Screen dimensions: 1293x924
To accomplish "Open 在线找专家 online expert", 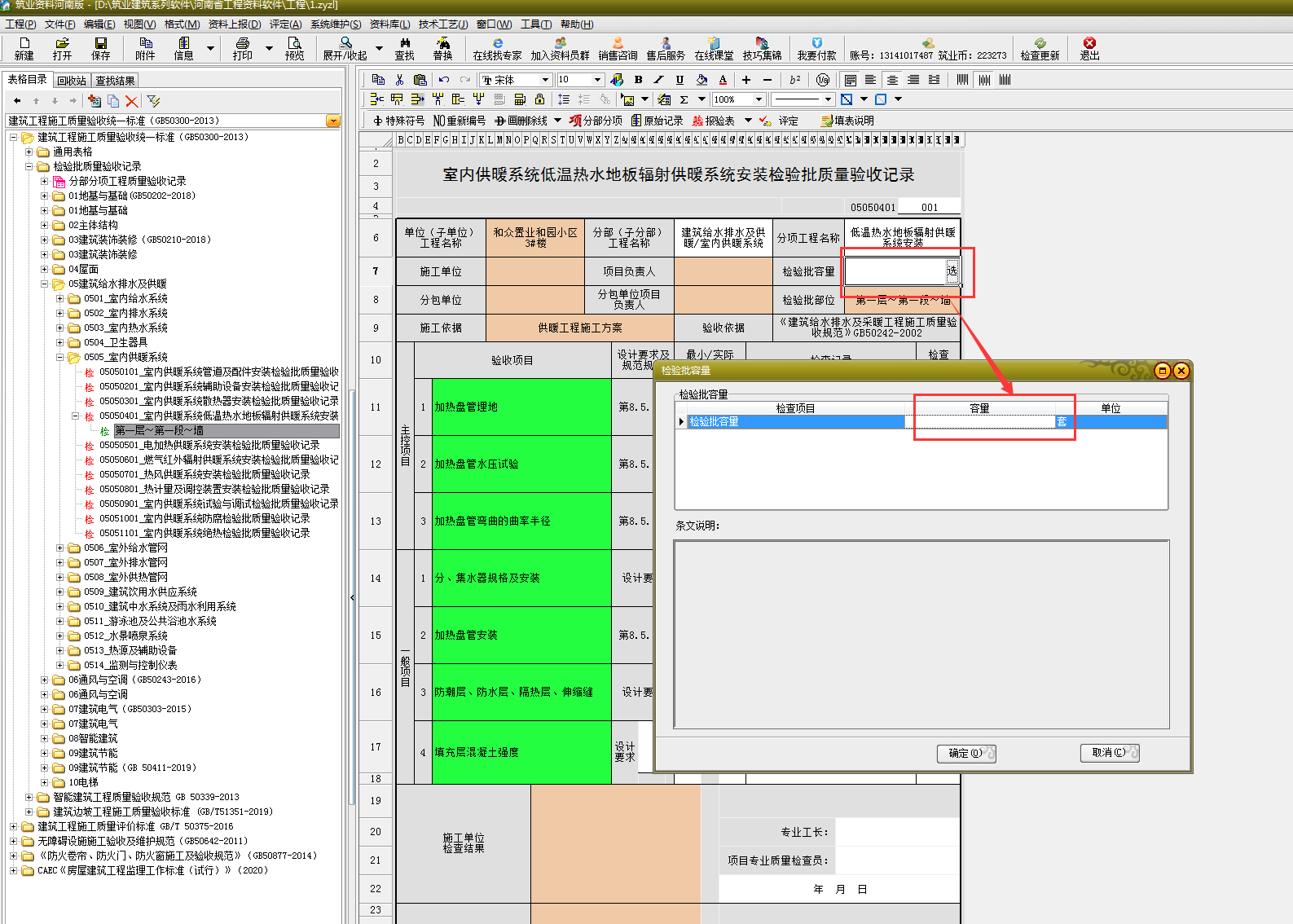I will tap(497, 49).
